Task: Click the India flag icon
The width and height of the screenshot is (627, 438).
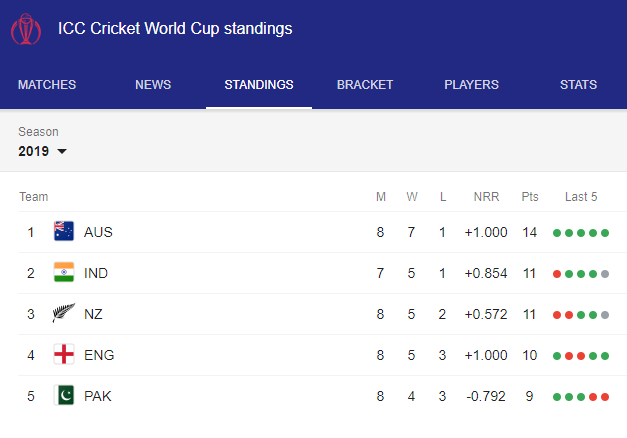Action: (64, 272)
